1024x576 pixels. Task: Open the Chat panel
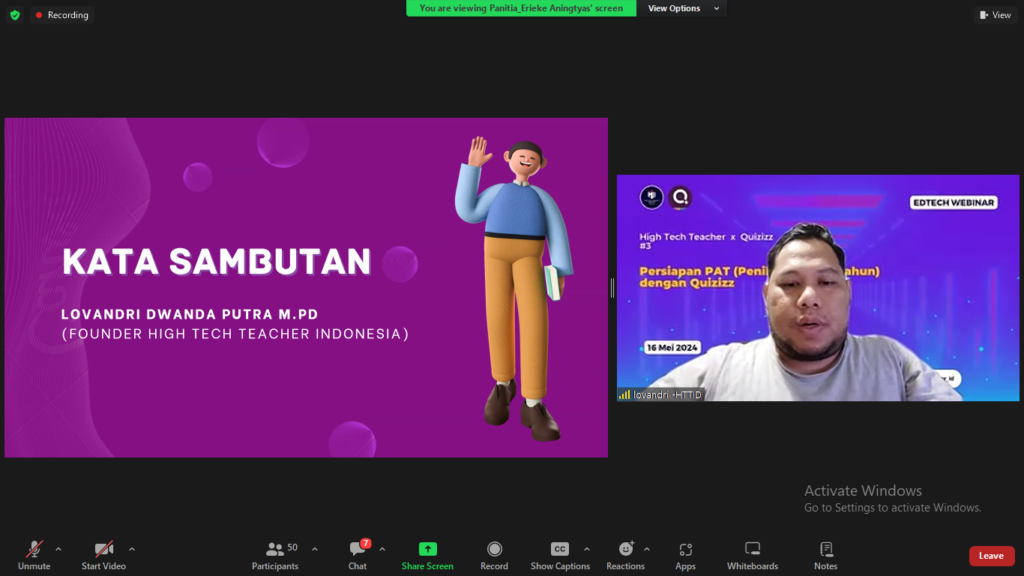[357, 554]
